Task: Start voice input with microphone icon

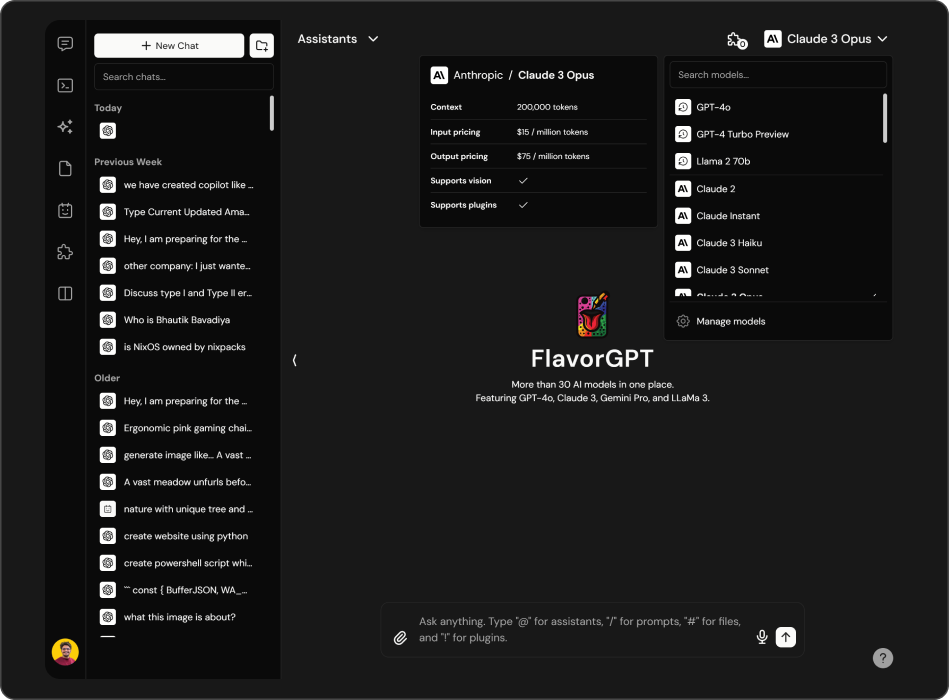Action: tap(762, 636)
